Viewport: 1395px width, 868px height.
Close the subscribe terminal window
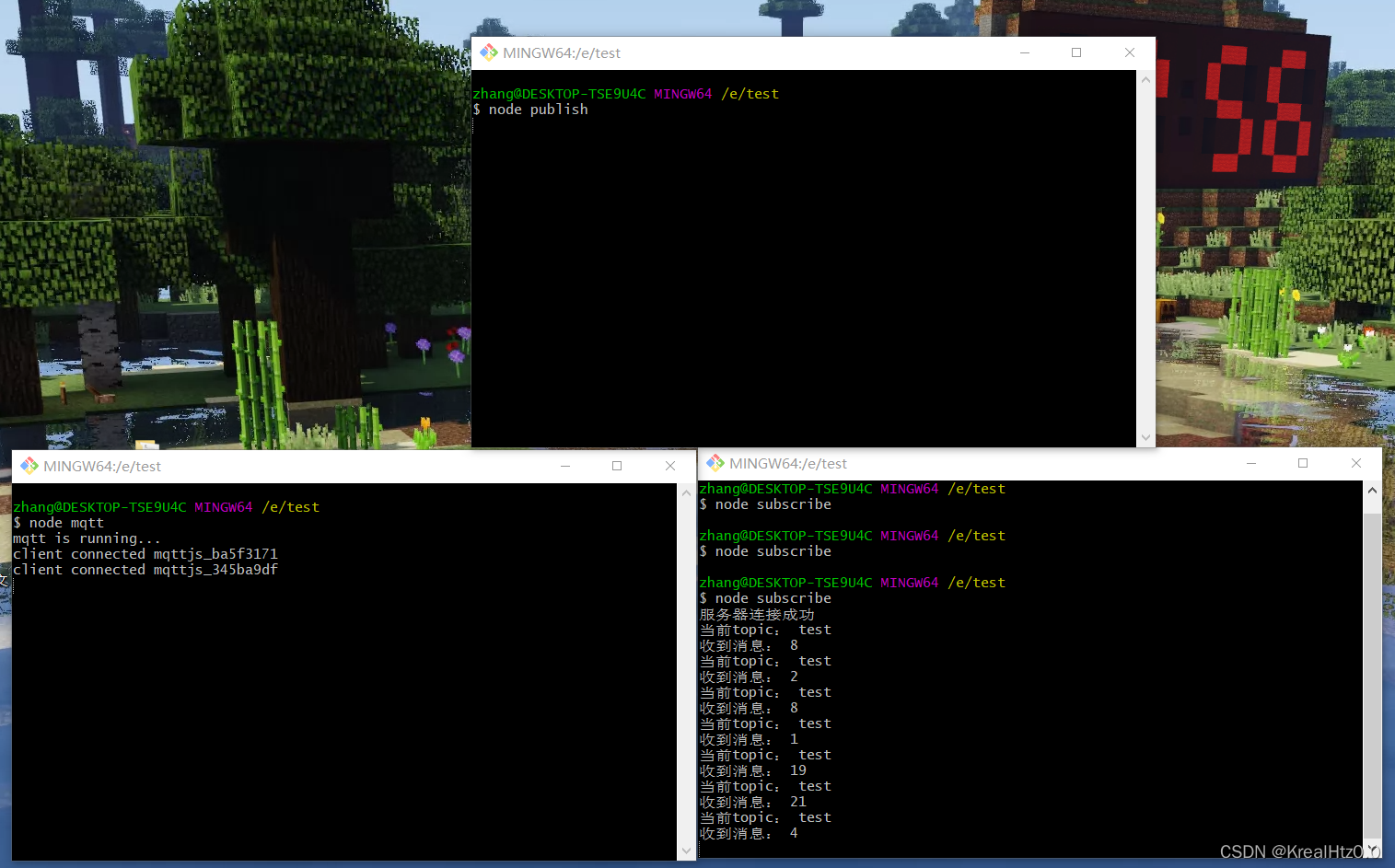(x=1356, y=463)
